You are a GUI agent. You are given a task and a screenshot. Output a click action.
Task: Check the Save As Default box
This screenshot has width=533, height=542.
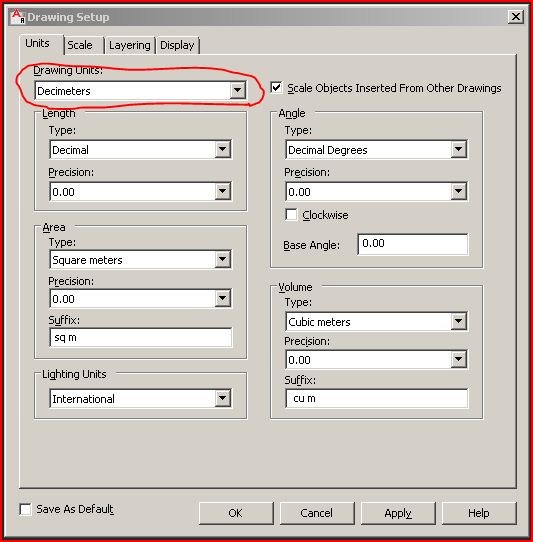pos(26,509)
